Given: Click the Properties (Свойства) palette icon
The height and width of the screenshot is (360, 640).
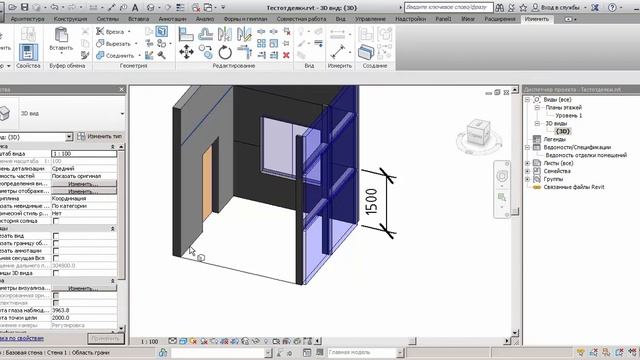Looking at the screenshot, I should tap(28, 52).
